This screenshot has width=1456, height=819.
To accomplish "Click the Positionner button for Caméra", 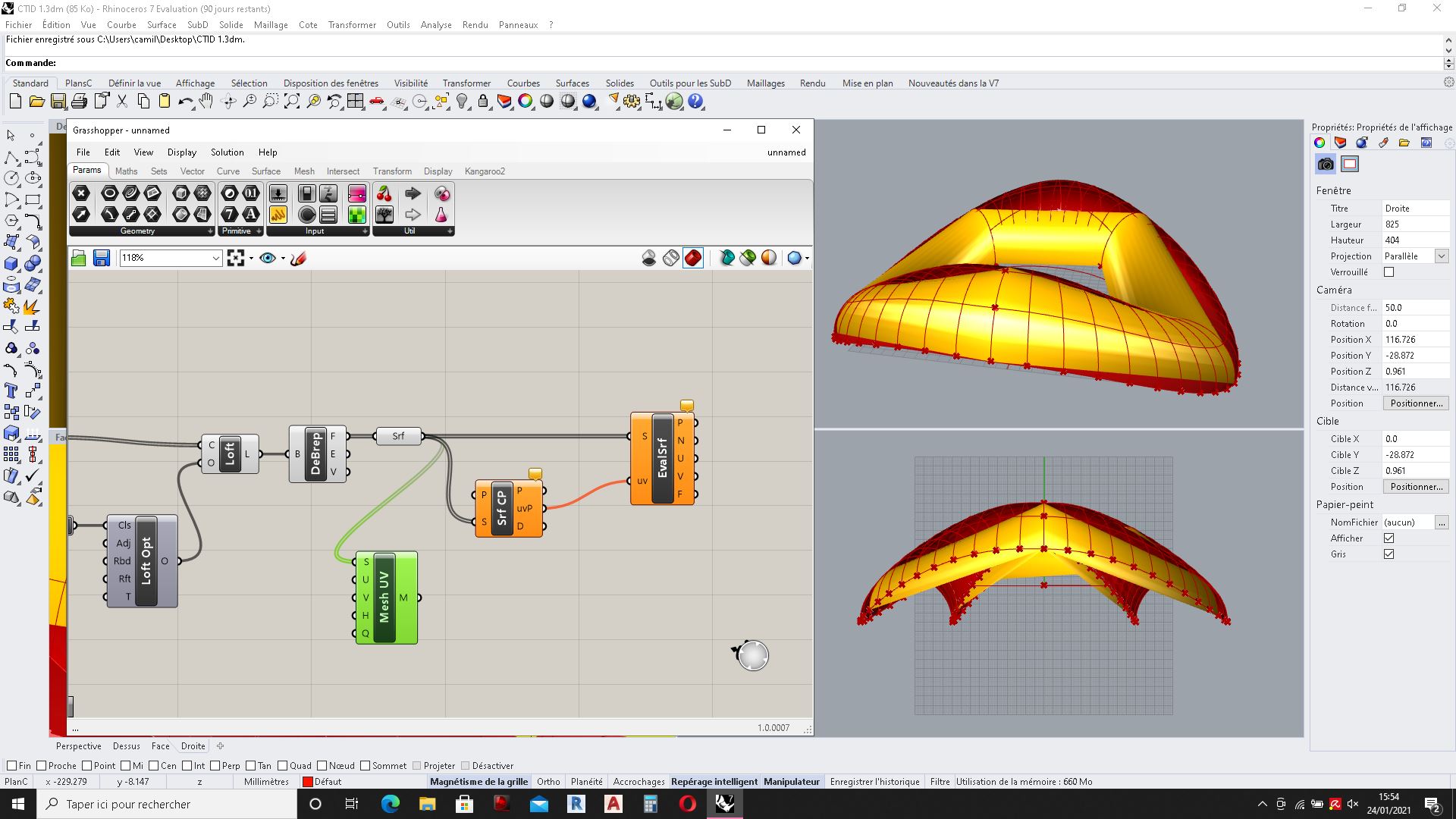I will (x=1415, y=402).
